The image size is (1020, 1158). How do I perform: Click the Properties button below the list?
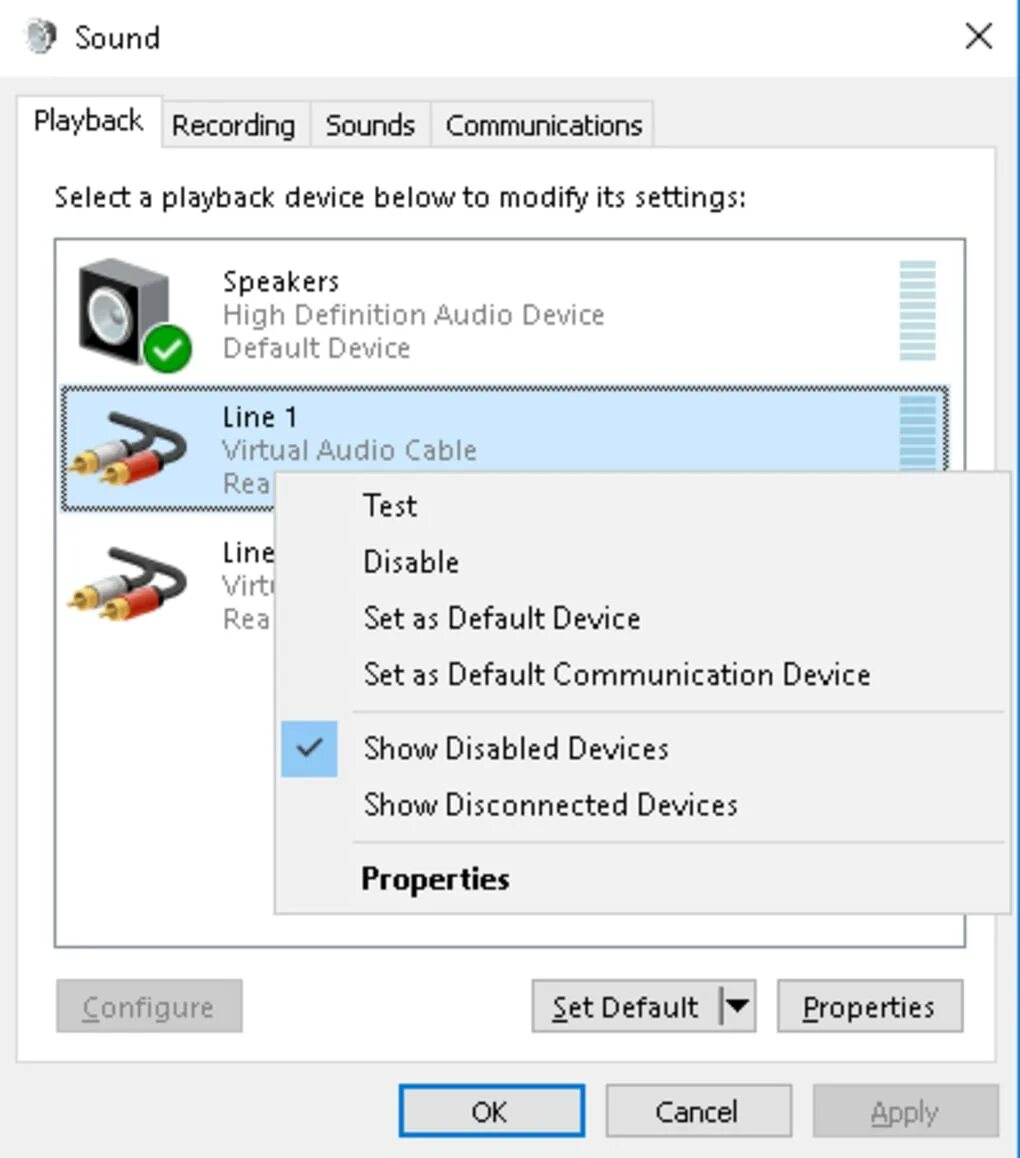coord(869,1006)
